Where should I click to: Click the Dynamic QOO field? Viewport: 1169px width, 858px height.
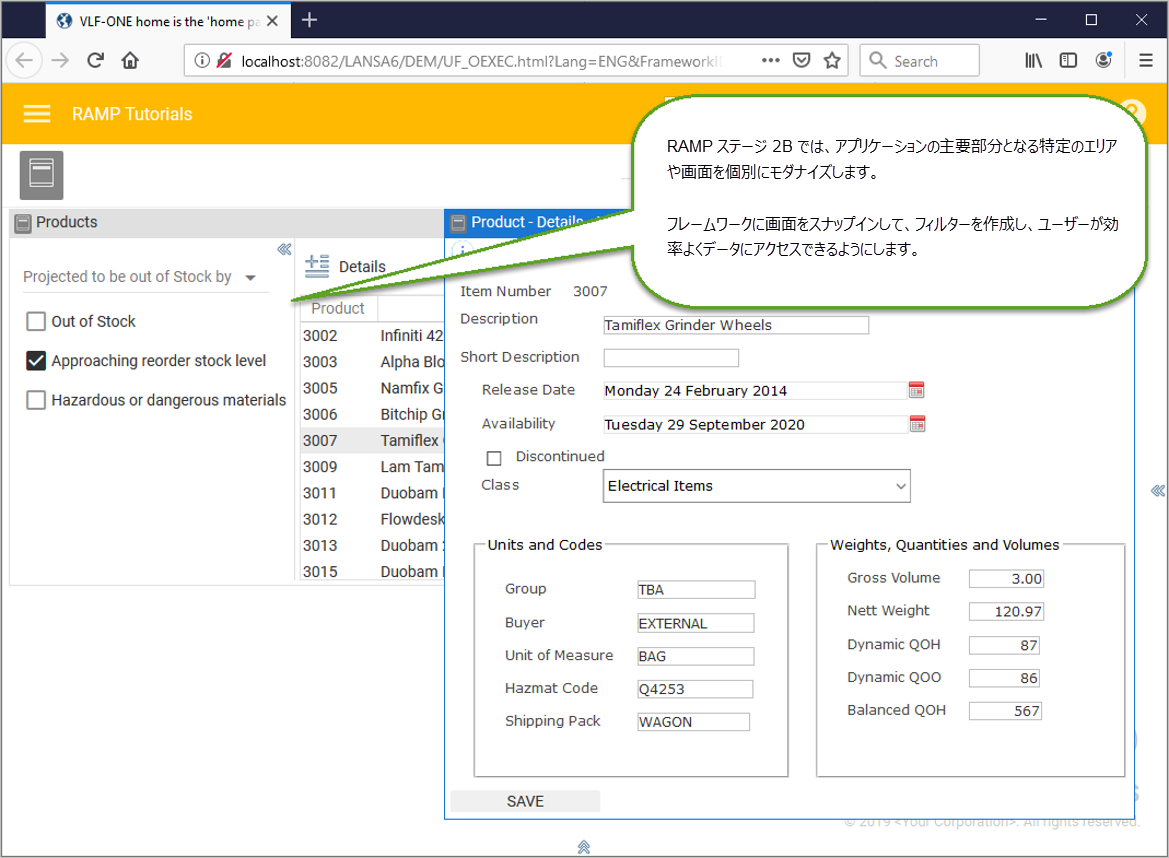1004,678
